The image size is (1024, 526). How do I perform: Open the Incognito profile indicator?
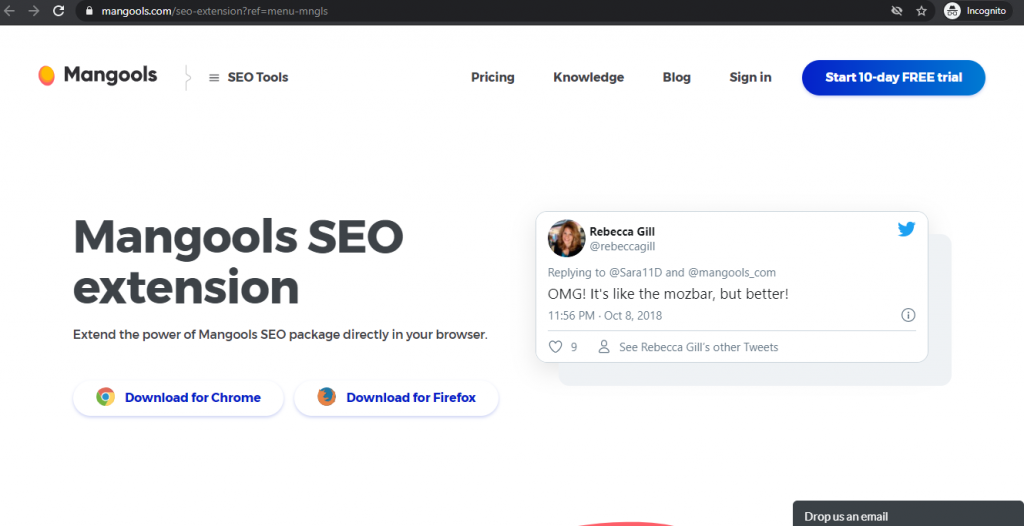tap(976, 11)
